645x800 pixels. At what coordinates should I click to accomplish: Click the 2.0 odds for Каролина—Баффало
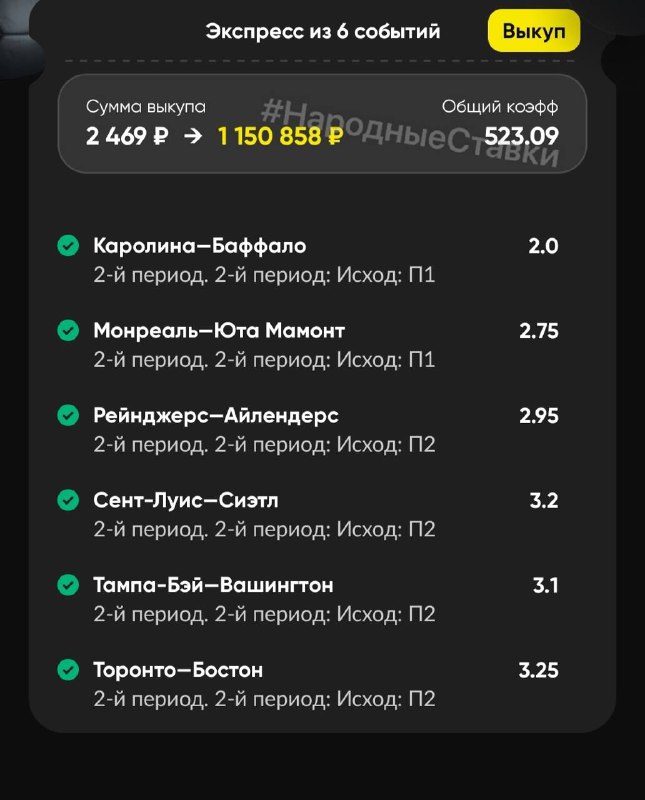(x=543, y=246)
